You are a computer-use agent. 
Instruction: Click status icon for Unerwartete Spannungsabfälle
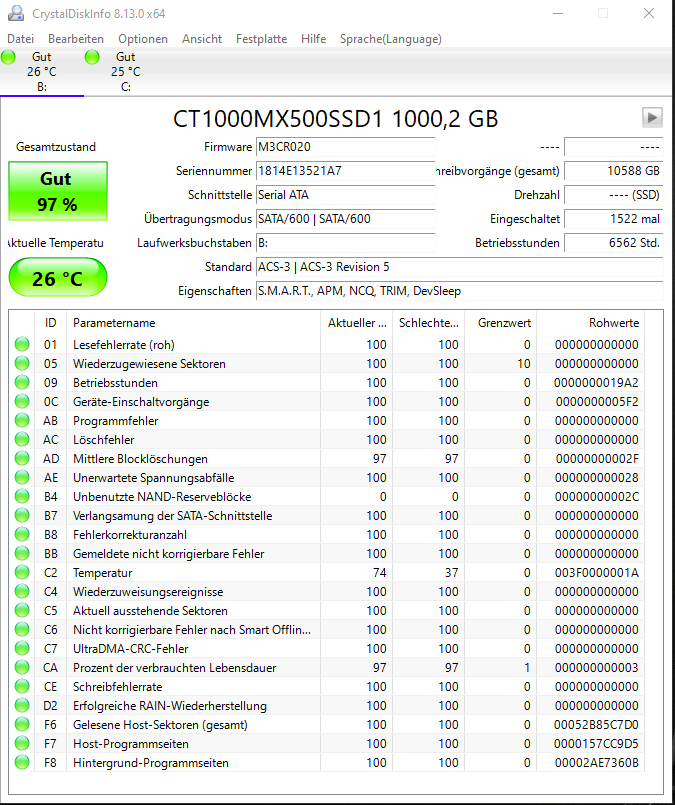22,477
